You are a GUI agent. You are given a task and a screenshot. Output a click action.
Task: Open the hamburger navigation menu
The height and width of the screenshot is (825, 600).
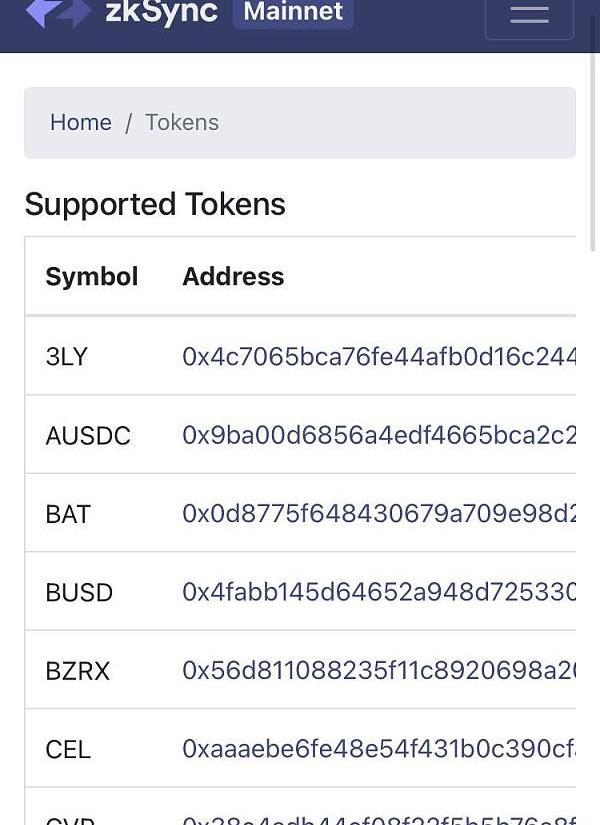tap(529, 15)
